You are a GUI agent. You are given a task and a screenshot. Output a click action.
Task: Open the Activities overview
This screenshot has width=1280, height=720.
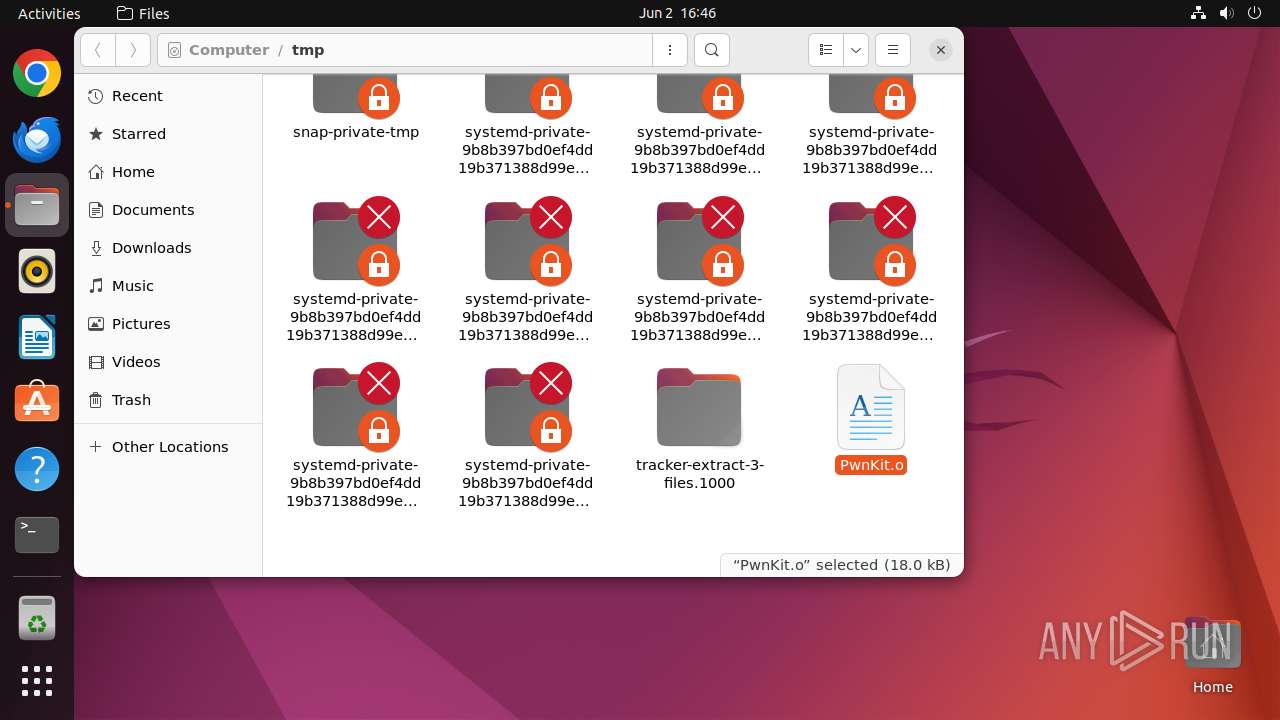pyautogui.click(x=49, y=13)
